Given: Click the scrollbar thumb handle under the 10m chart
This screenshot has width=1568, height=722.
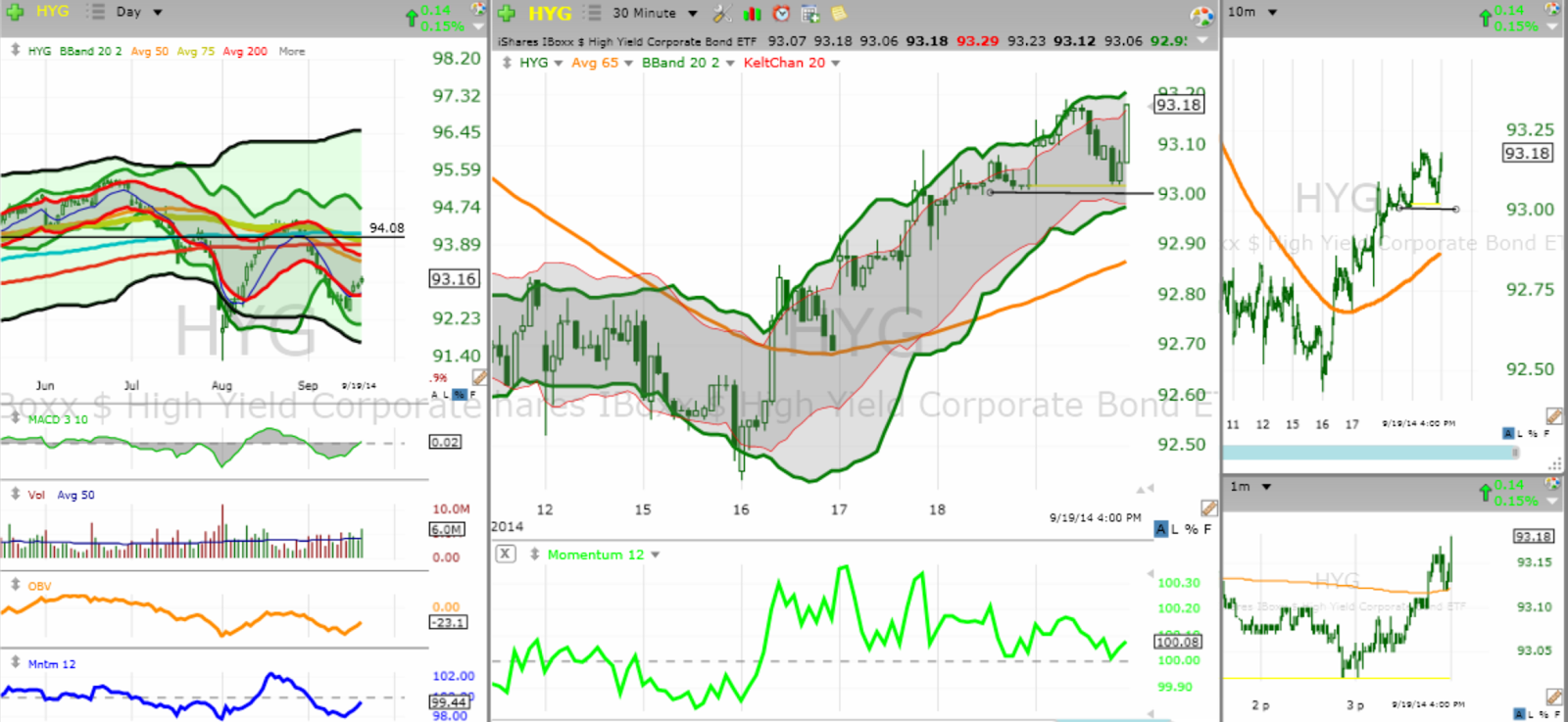Looking at the screenshot, I should click(x=1515, y=452).
